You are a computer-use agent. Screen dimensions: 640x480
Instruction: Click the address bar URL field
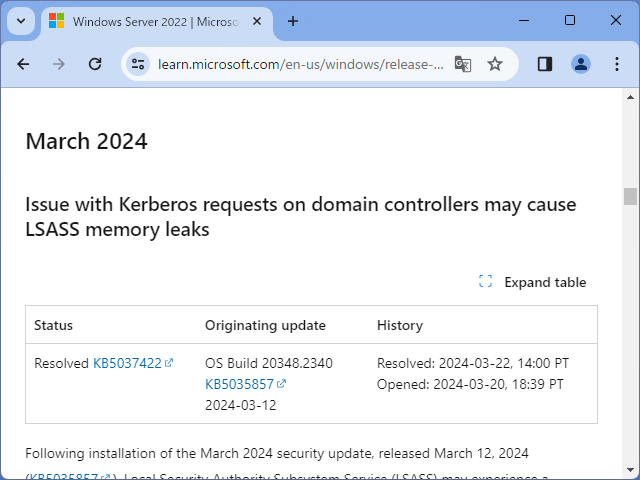(x=300, y=64)
